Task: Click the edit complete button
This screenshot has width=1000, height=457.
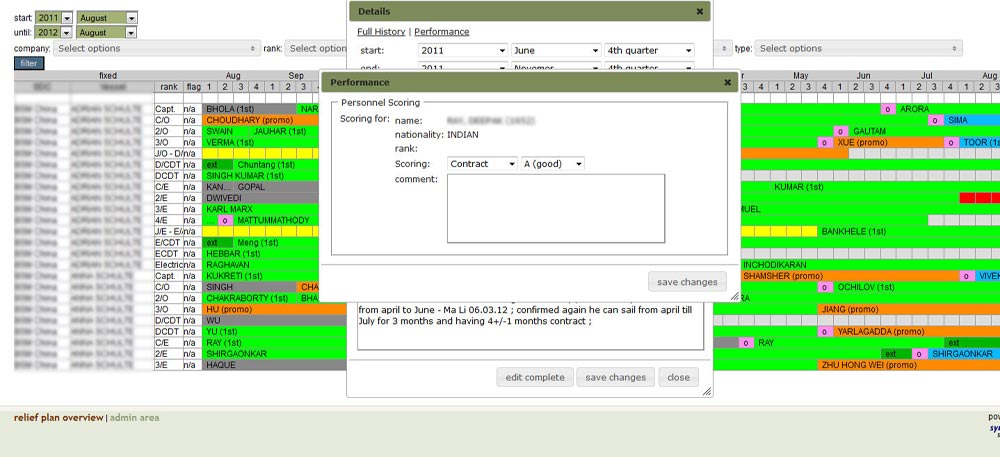Action: coord(535,377)
